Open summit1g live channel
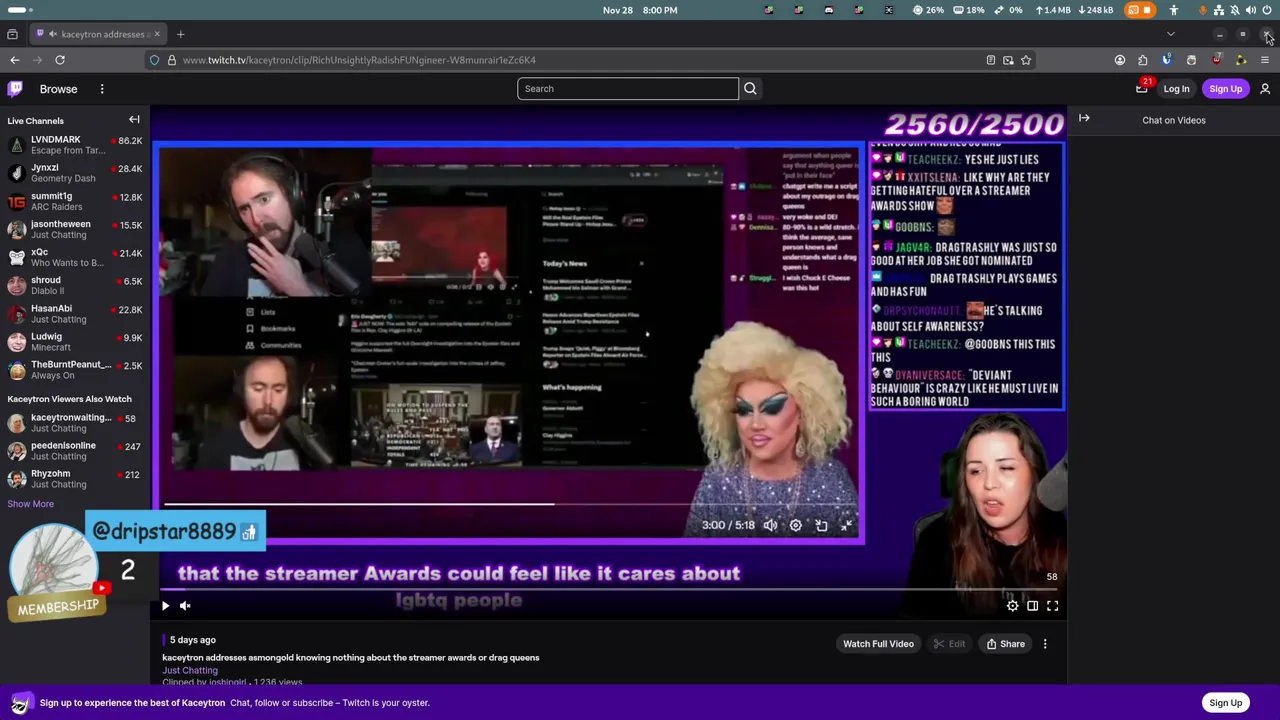The height and width of the screenshot is (720, 1280). click(75, 201)
